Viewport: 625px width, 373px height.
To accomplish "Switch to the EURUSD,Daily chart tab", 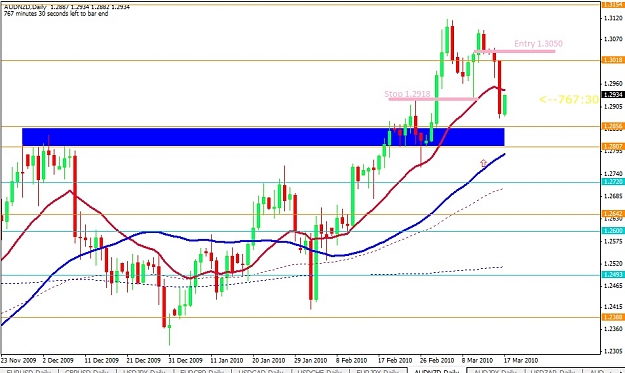I will click(29, 371).
